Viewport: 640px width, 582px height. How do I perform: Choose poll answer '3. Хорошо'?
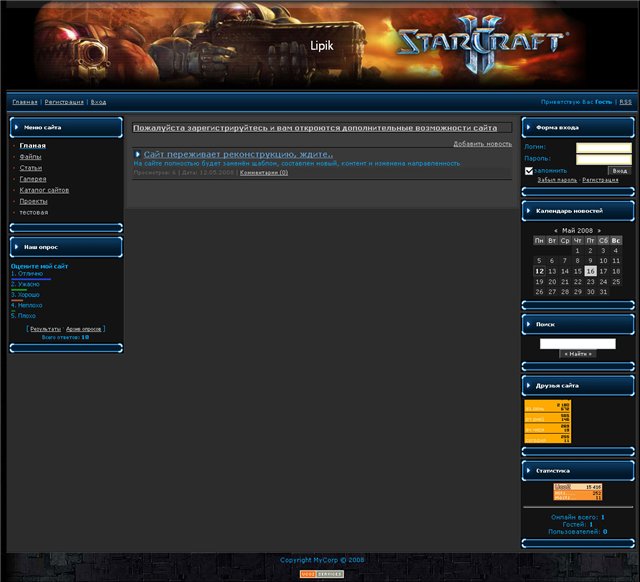[25, 295]
